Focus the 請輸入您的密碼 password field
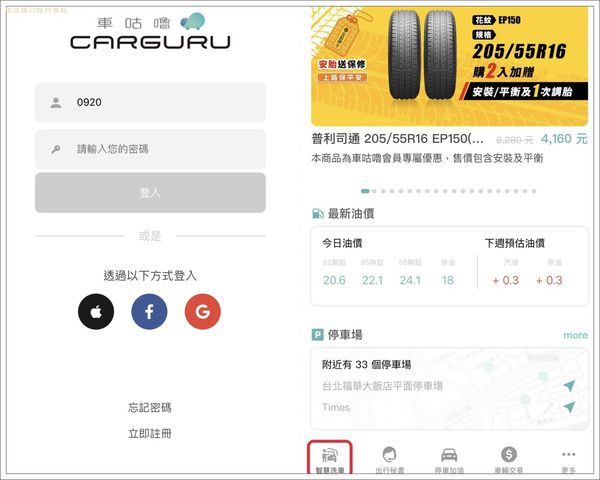This screenshot has width=600, height=480. point(150,149)
